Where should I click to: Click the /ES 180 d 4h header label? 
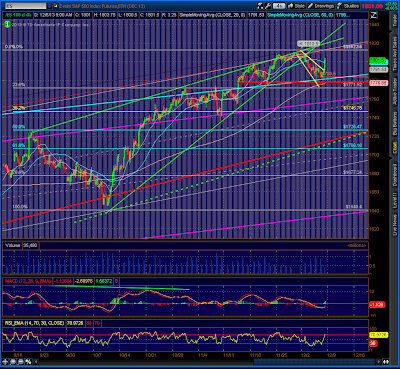tap(18, 15)
